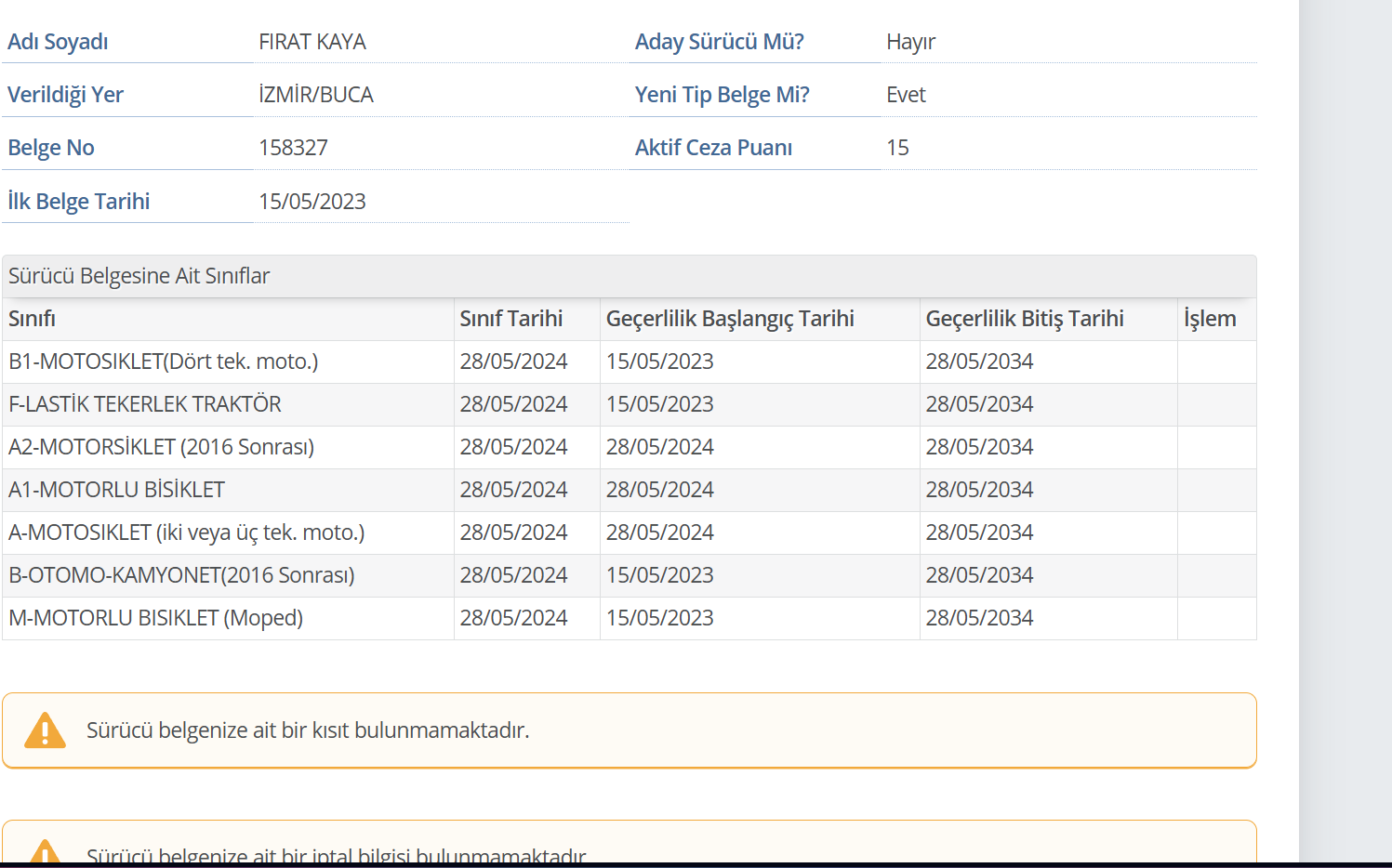1392x868 pixels.
Task: Click the Sınıf Tarihi date in the B-OTOMO-KAMYONET row
Action: [x=513, y=575]
